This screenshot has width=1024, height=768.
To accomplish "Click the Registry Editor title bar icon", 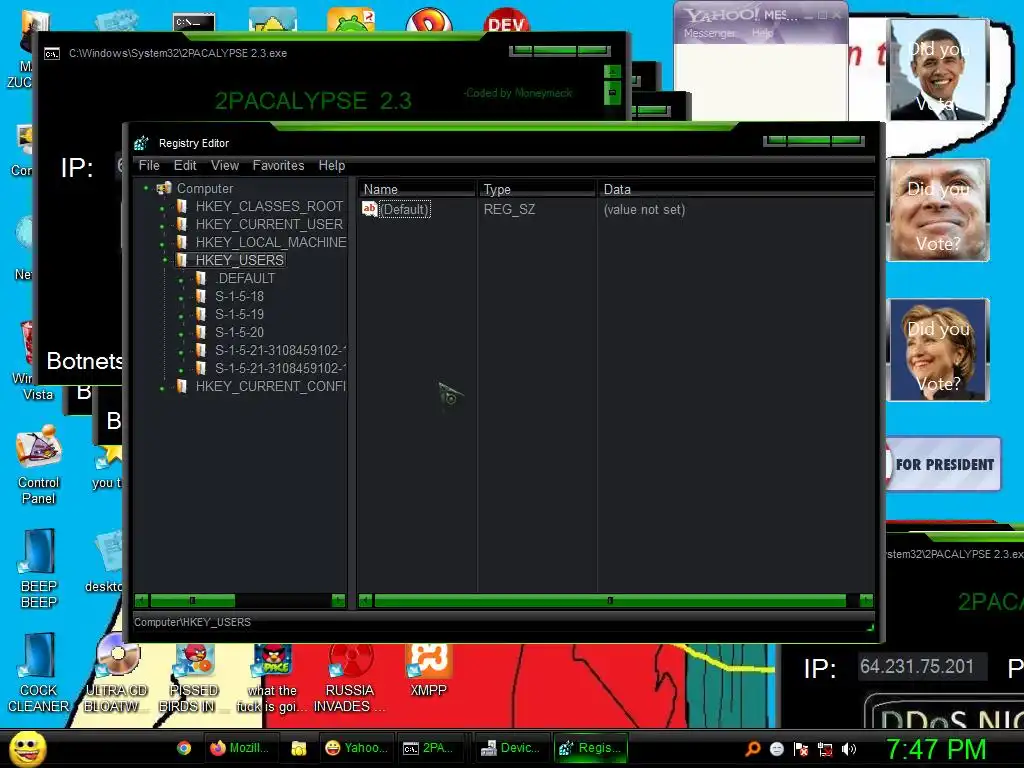I will tap(142, 143).
